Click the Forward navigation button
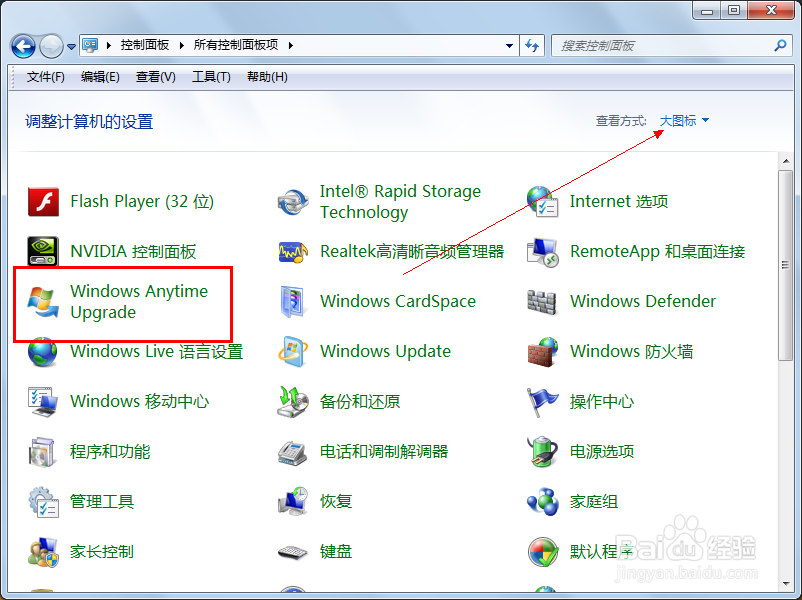Image resolution: width=802 pixels, height=600 pixels. 51,47
